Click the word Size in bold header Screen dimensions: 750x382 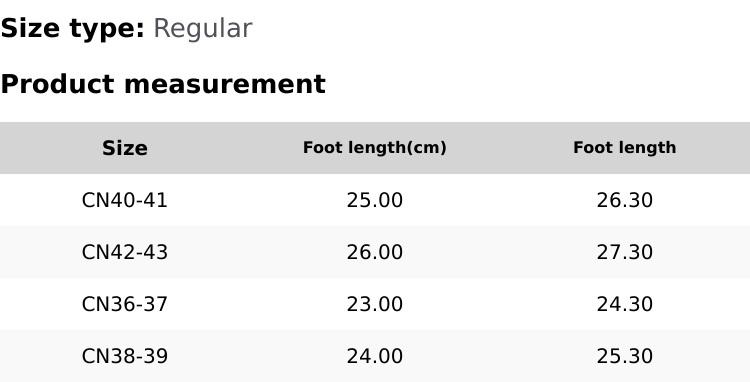[x=125, y=148]
